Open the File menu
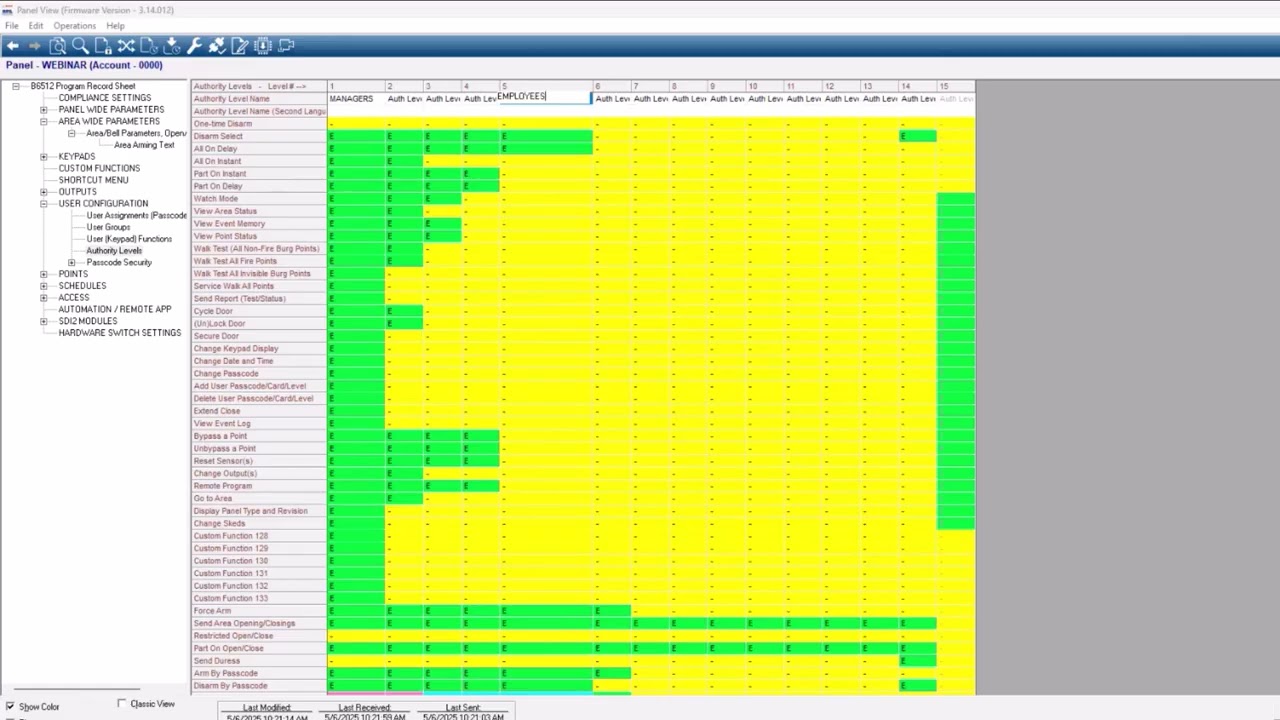 tap(12, 25)
